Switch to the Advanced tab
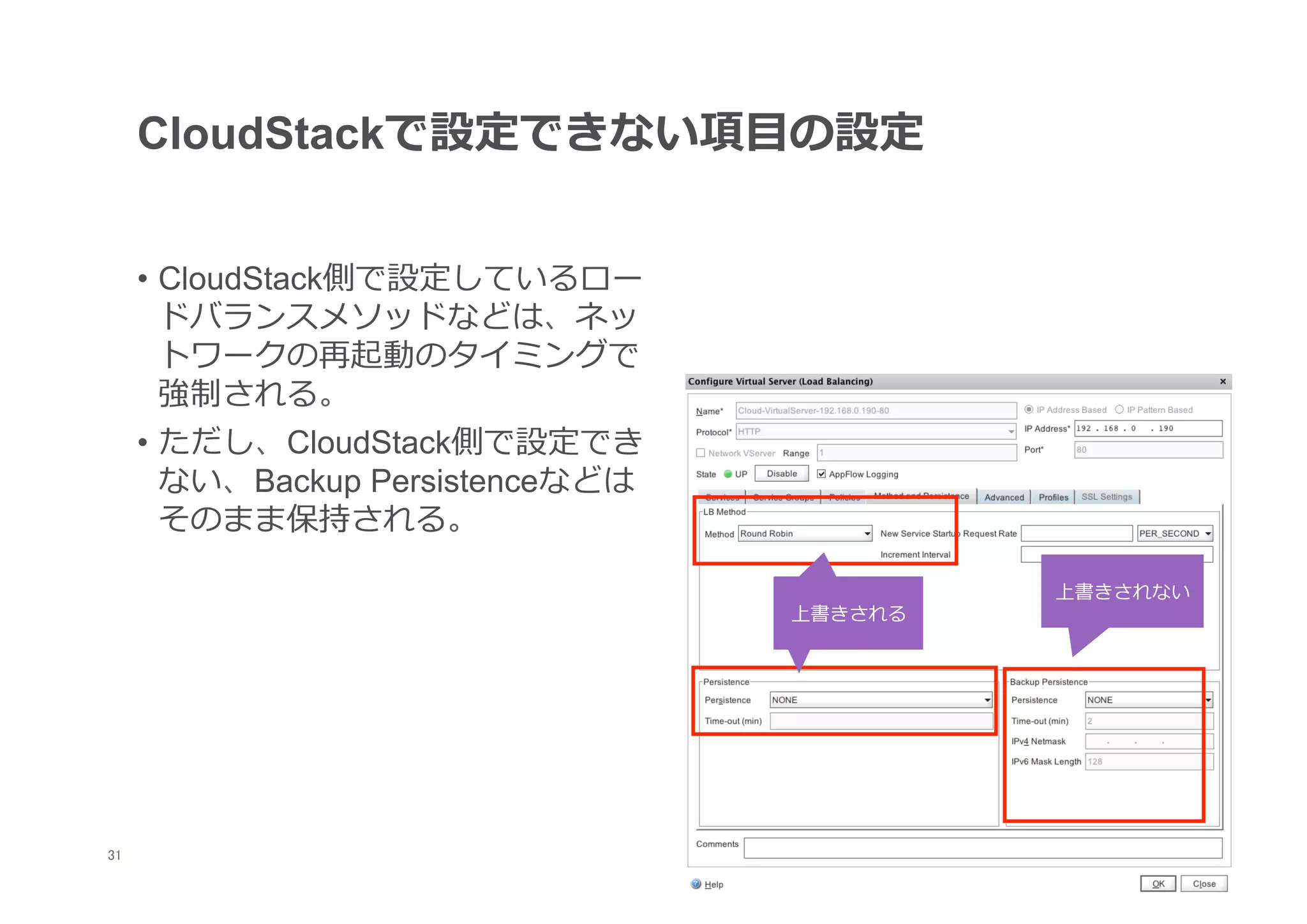 pos(1004,497)
